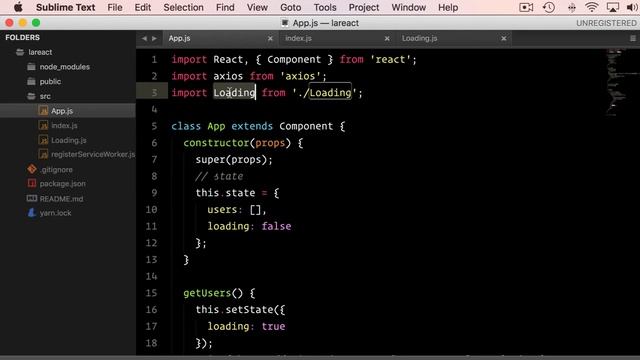The image size is (640, 360).
Task: Open the Help menu
Action: pos(448,7)
